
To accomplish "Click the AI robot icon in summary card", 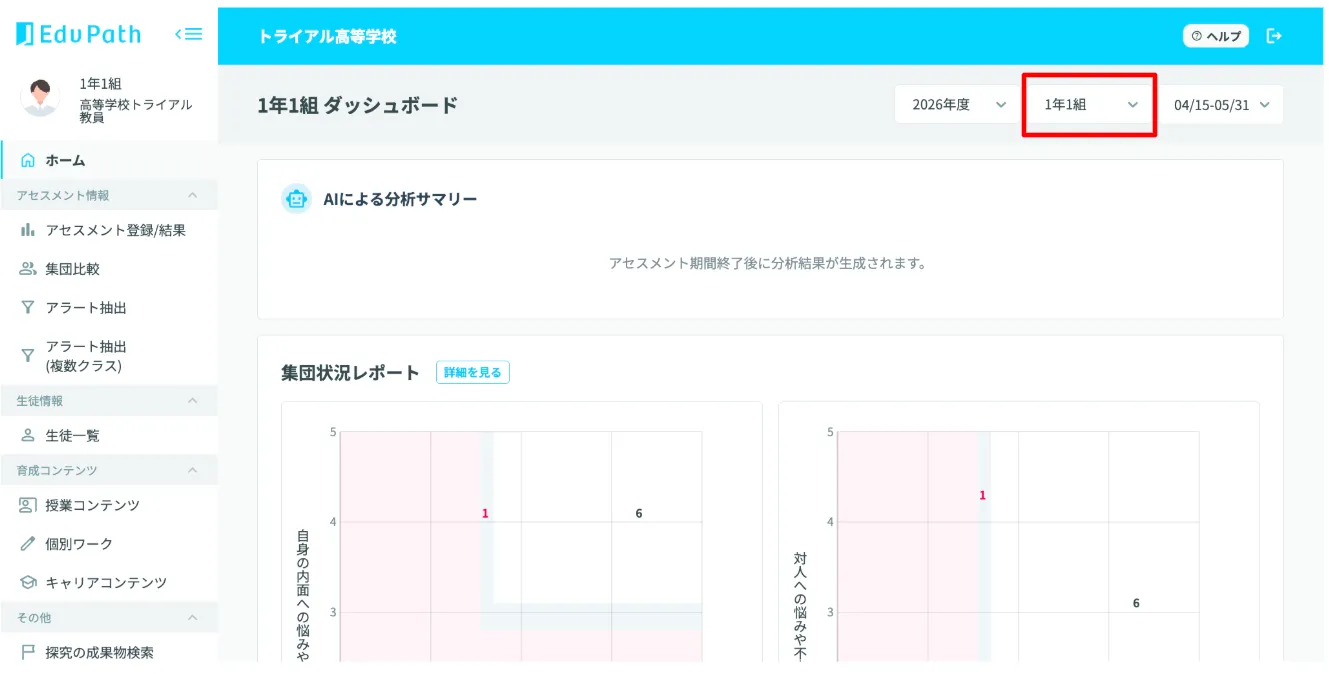I will pyautogui.click(x=296, y=199).
